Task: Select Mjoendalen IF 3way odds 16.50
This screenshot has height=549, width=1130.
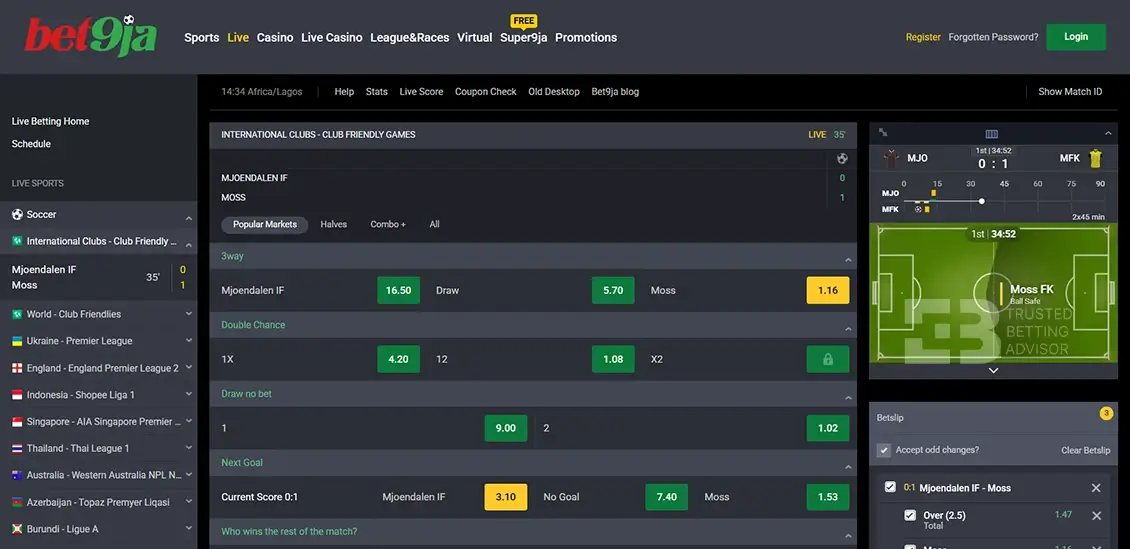Action: click(399, 290)
